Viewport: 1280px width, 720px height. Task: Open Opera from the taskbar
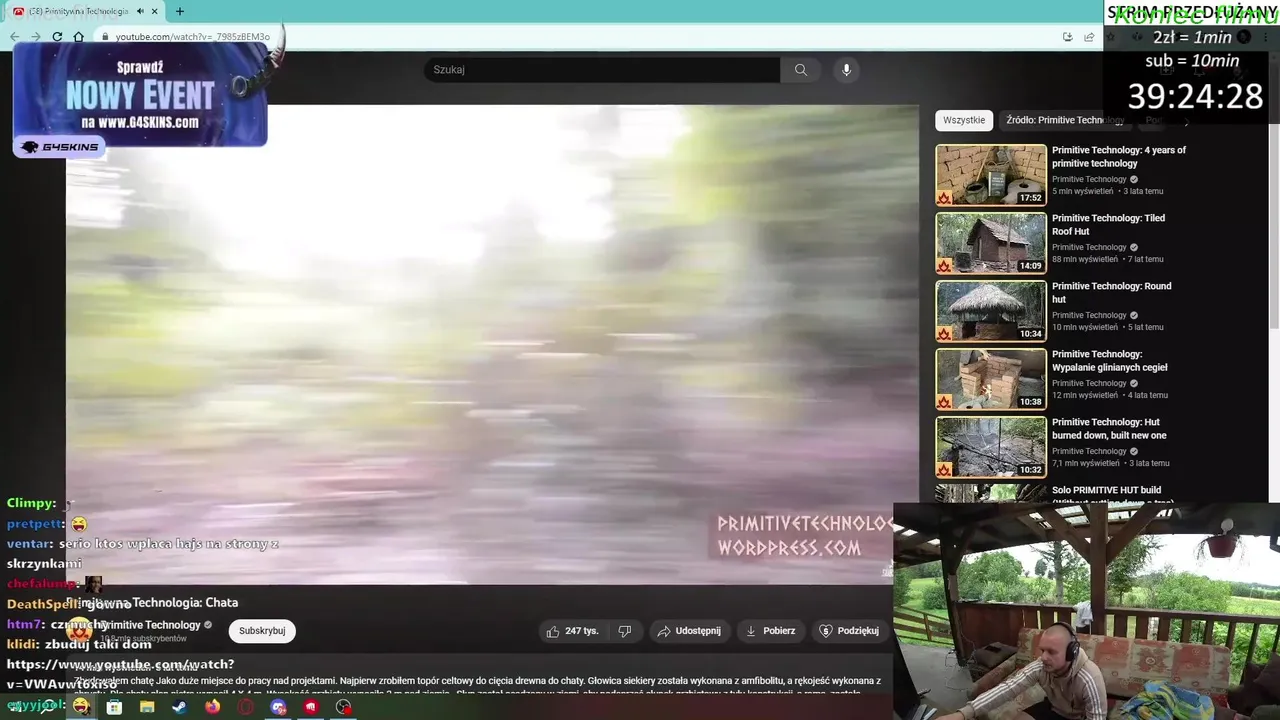[x=246, y=707]
